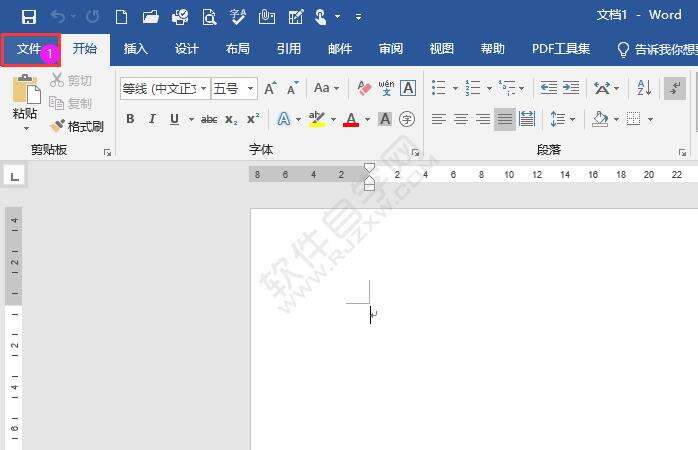Viewport: 698px width, 450px height.
Task: Switch to the 引用 tab
Action: pyautogui.click(x=288, y=49)
